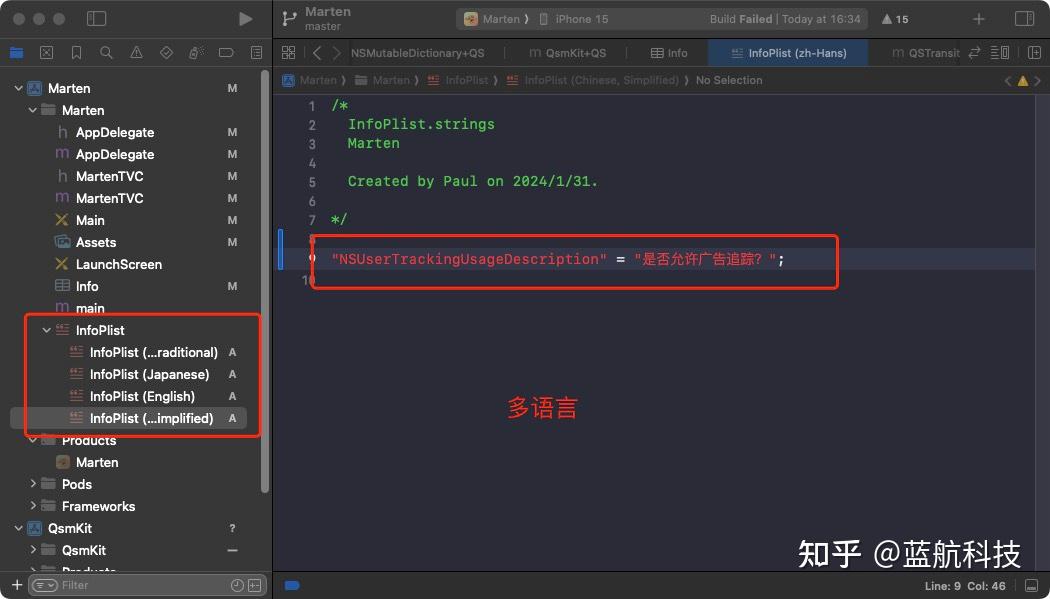1050x599 pixels.
Task: Open the Debug navigator spray icon
Action: tap(196, 52)
